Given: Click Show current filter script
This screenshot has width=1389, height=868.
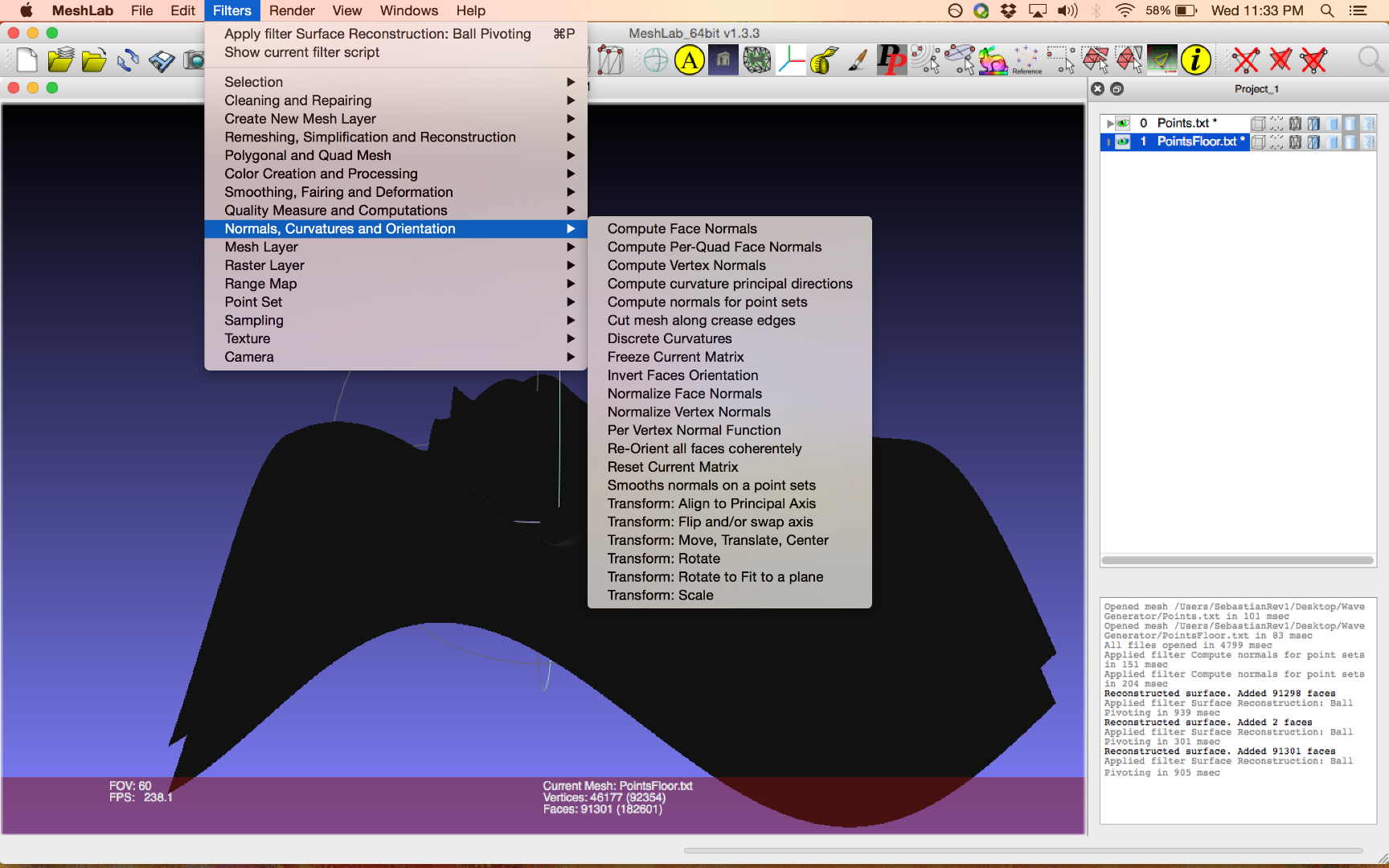Looking at the screenshot, I should point(395,52).
